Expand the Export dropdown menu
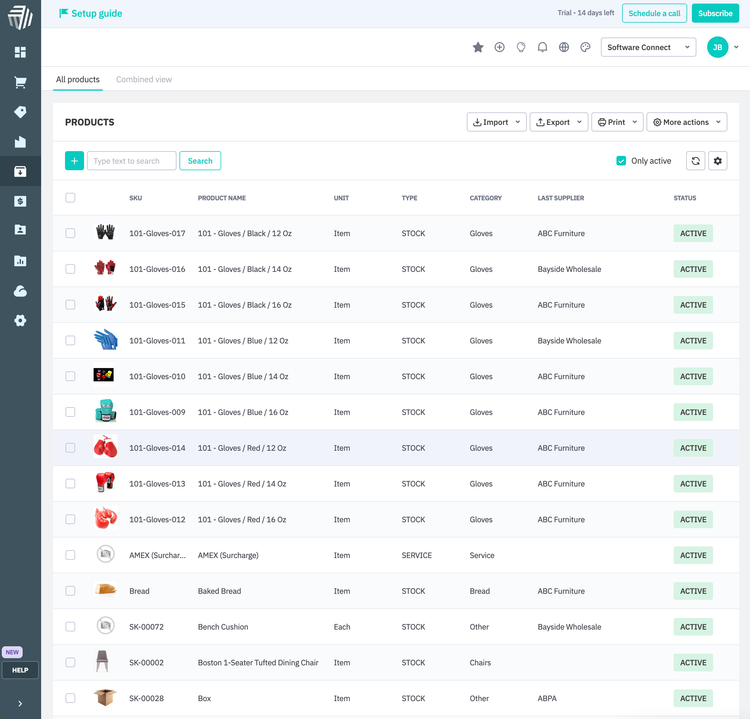The width and height of the screenshot is (750, 719). tap(558, 122)
